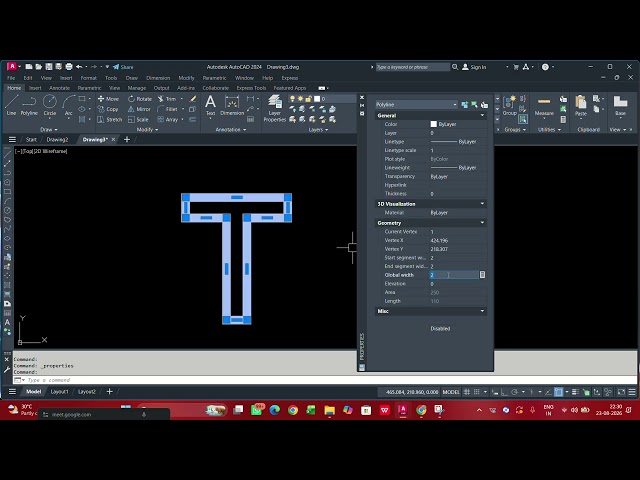Click the Group tool icon

pos(509,105)
